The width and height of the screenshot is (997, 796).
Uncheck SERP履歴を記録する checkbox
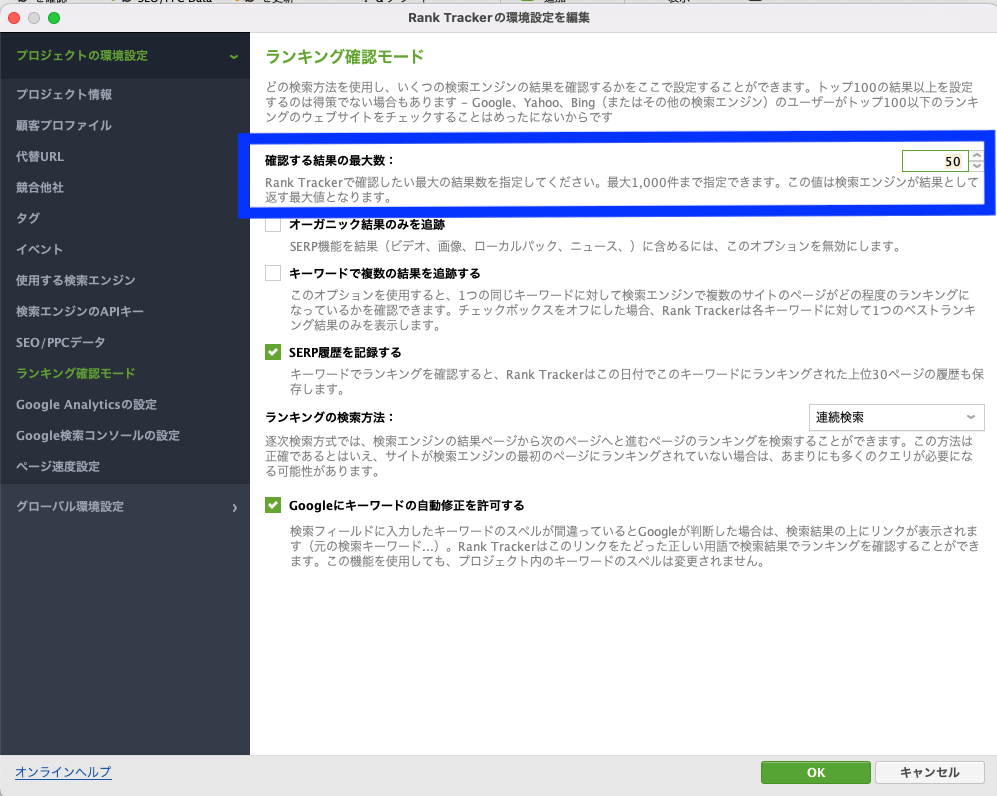(273, 352)
